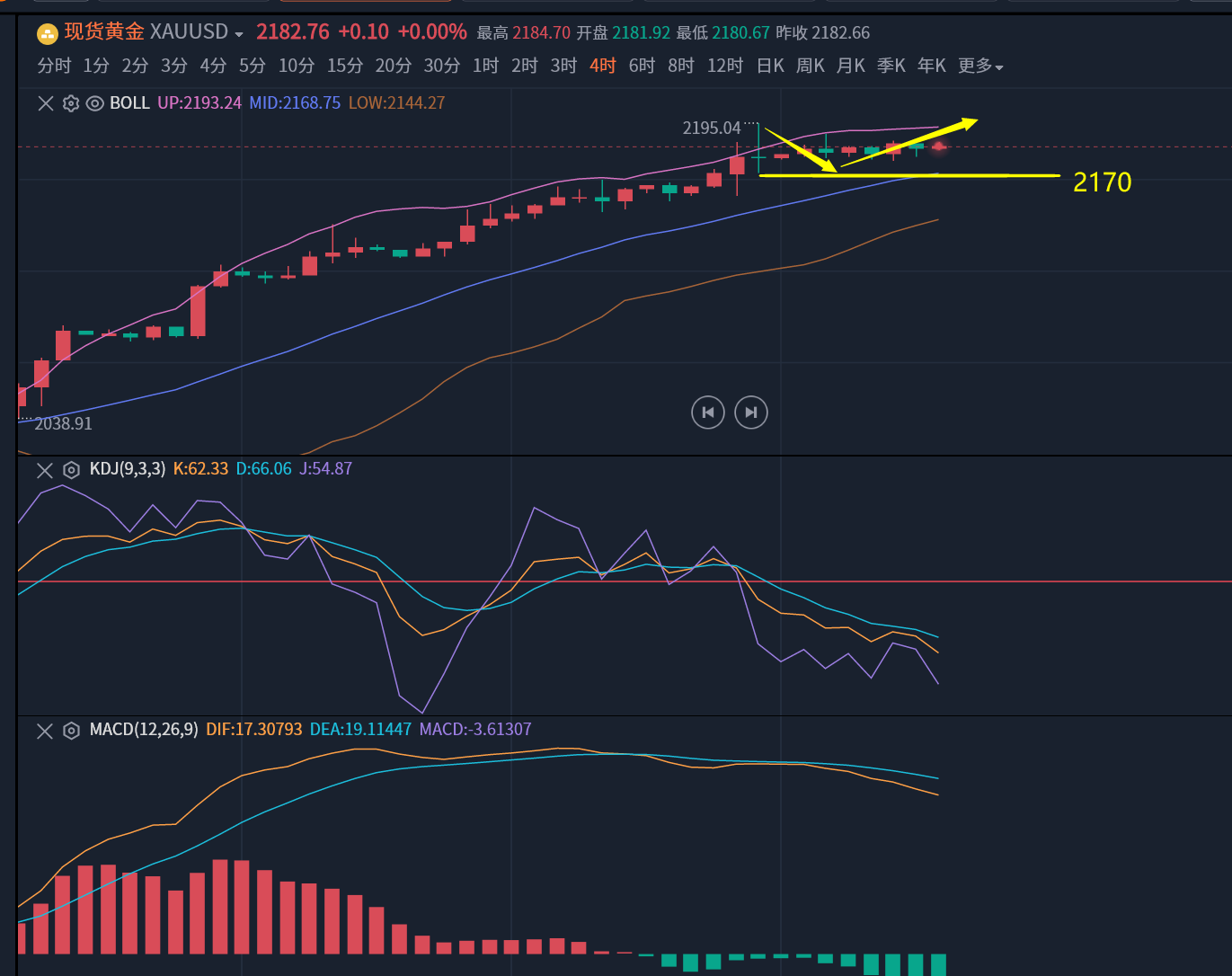Click the KDJ(9,3,3) indicator label
This screenshot has width=1232, height=976.
pyautogui.click(x=128, y=469)
